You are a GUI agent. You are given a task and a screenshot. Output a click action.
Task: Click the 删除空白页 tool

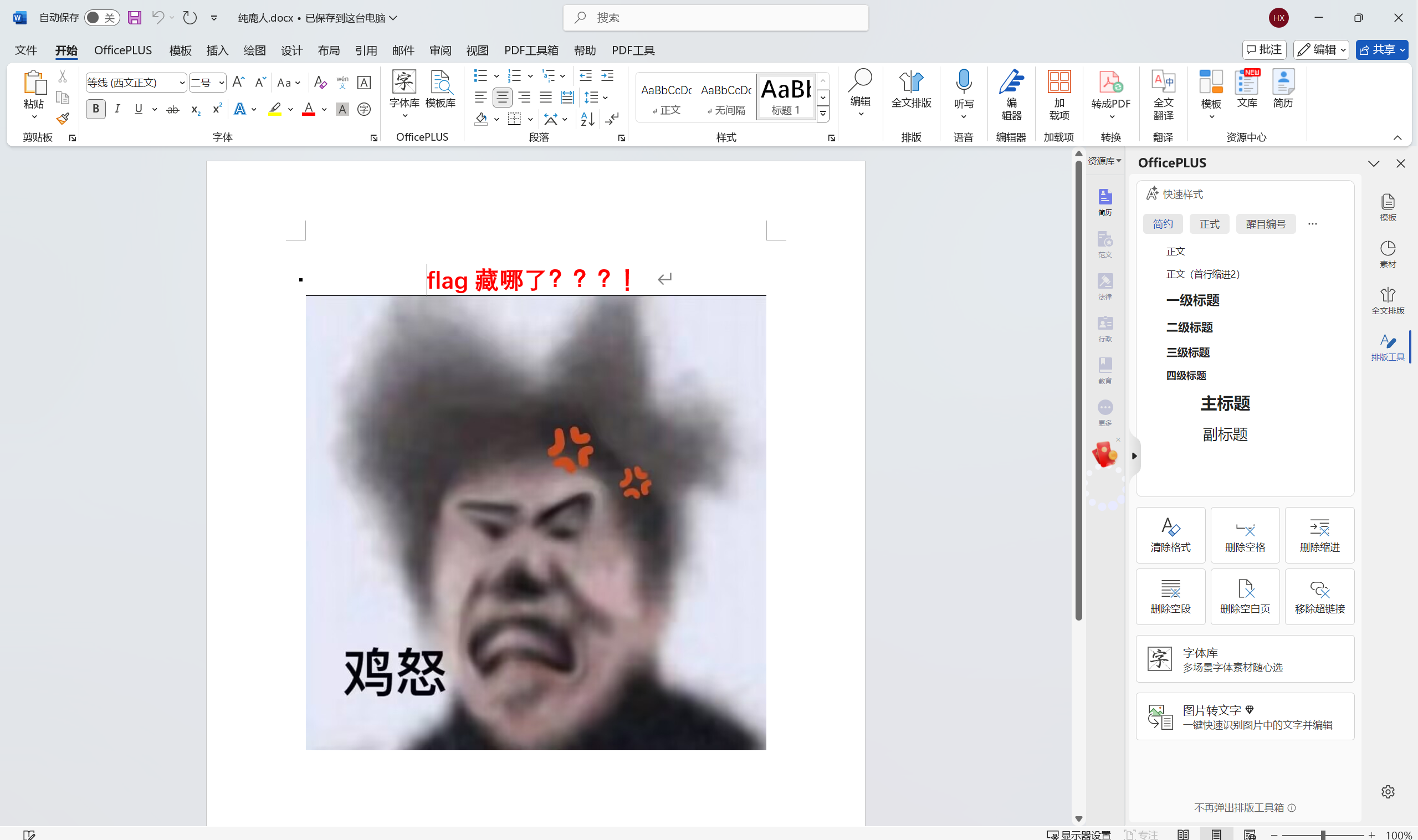[x=1245, y=597]
